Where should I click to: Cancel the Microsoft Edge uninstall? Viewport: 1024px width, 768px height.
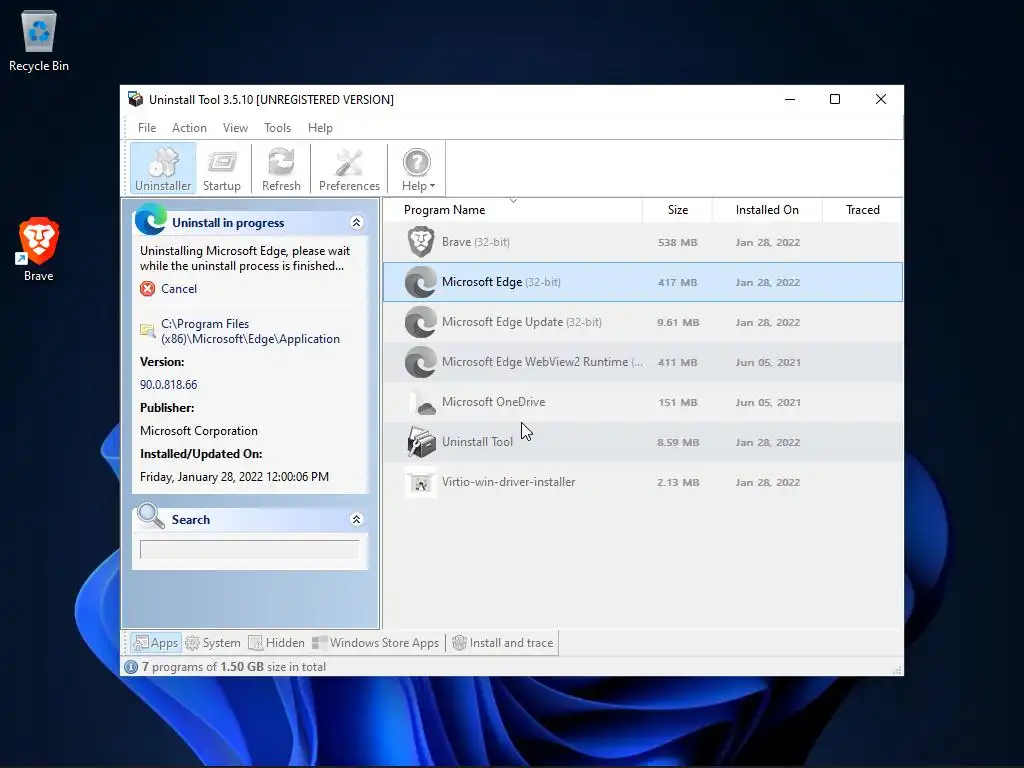pyautogui.click(x=178, y=289)
